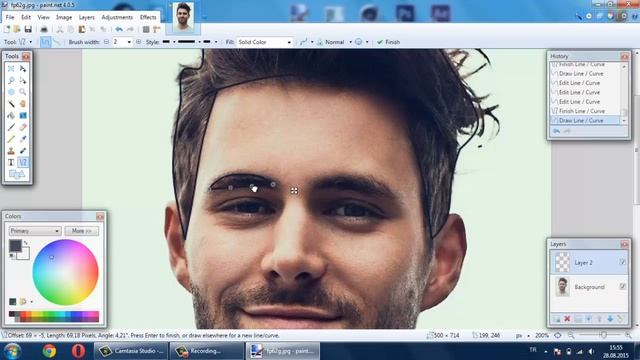Select the Lasso Select tool
640x360 pixels.
pos(11,80)
